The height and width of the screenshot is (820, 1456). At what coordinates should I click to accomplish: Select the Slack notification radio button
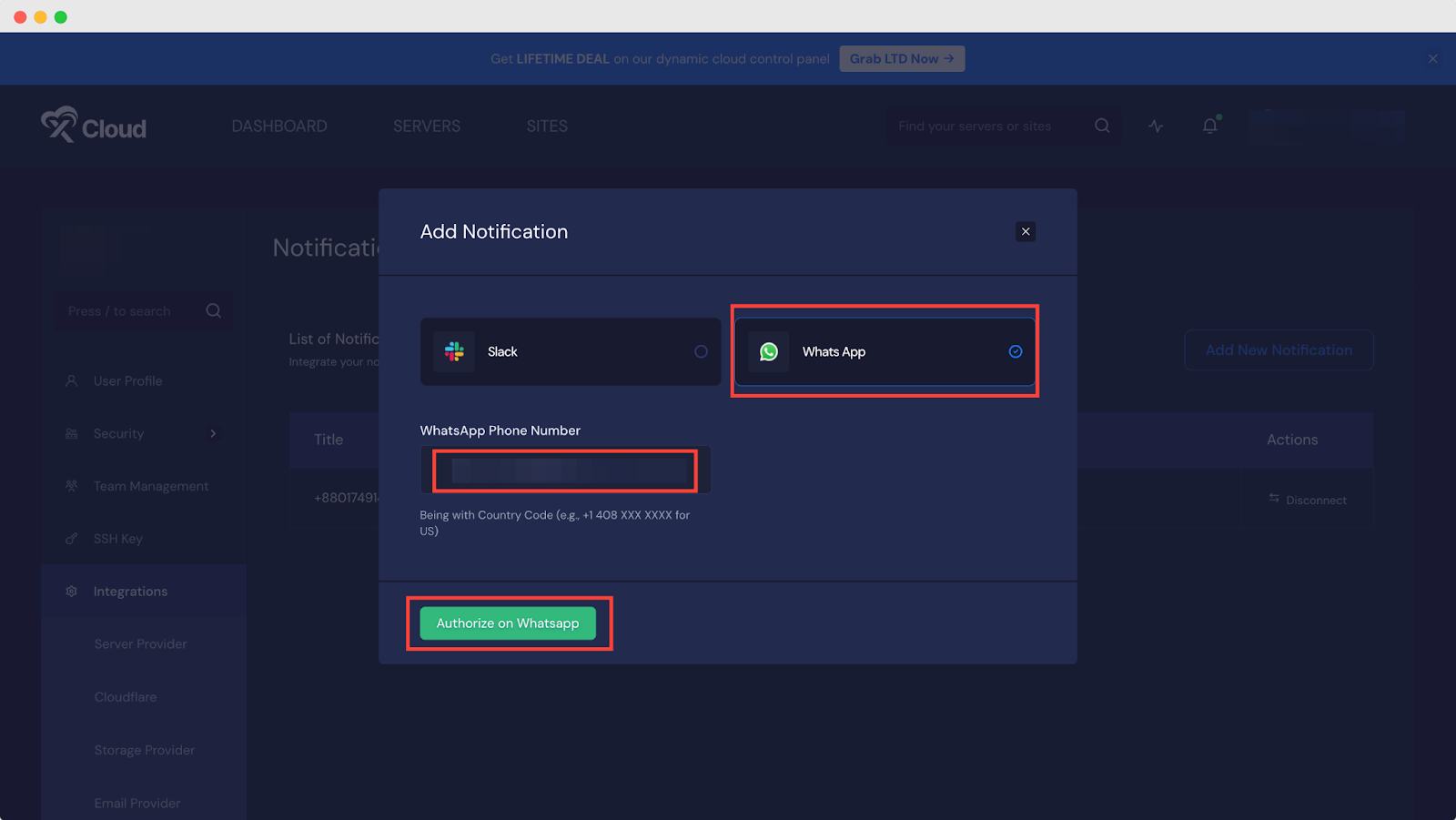point(701,351)
